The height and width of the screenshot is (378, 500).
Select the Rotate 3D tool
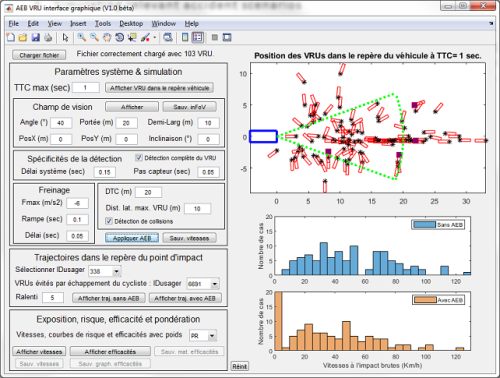tap(120, 37)
